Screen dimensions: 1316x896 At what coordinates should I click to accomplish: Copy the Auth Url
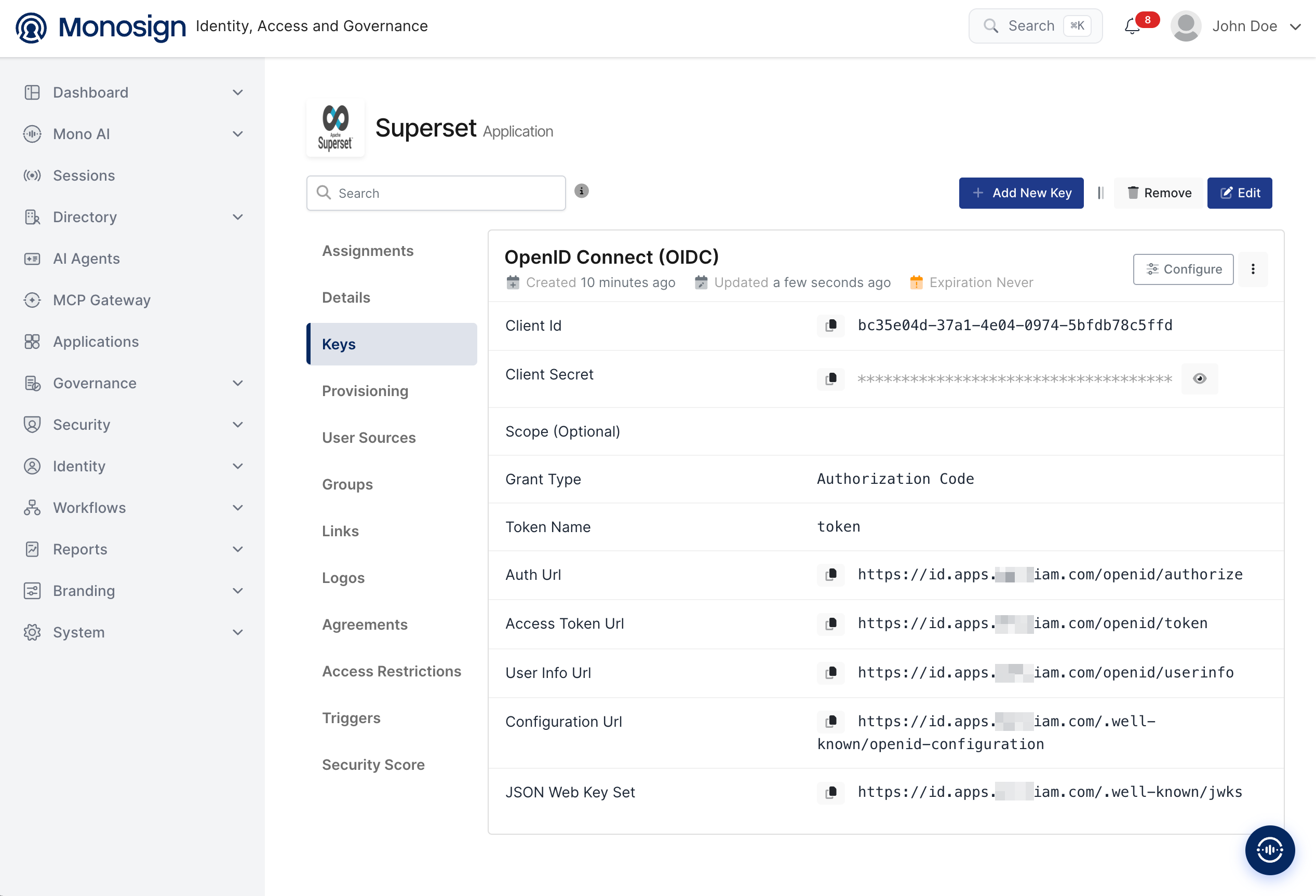(831, 575)
